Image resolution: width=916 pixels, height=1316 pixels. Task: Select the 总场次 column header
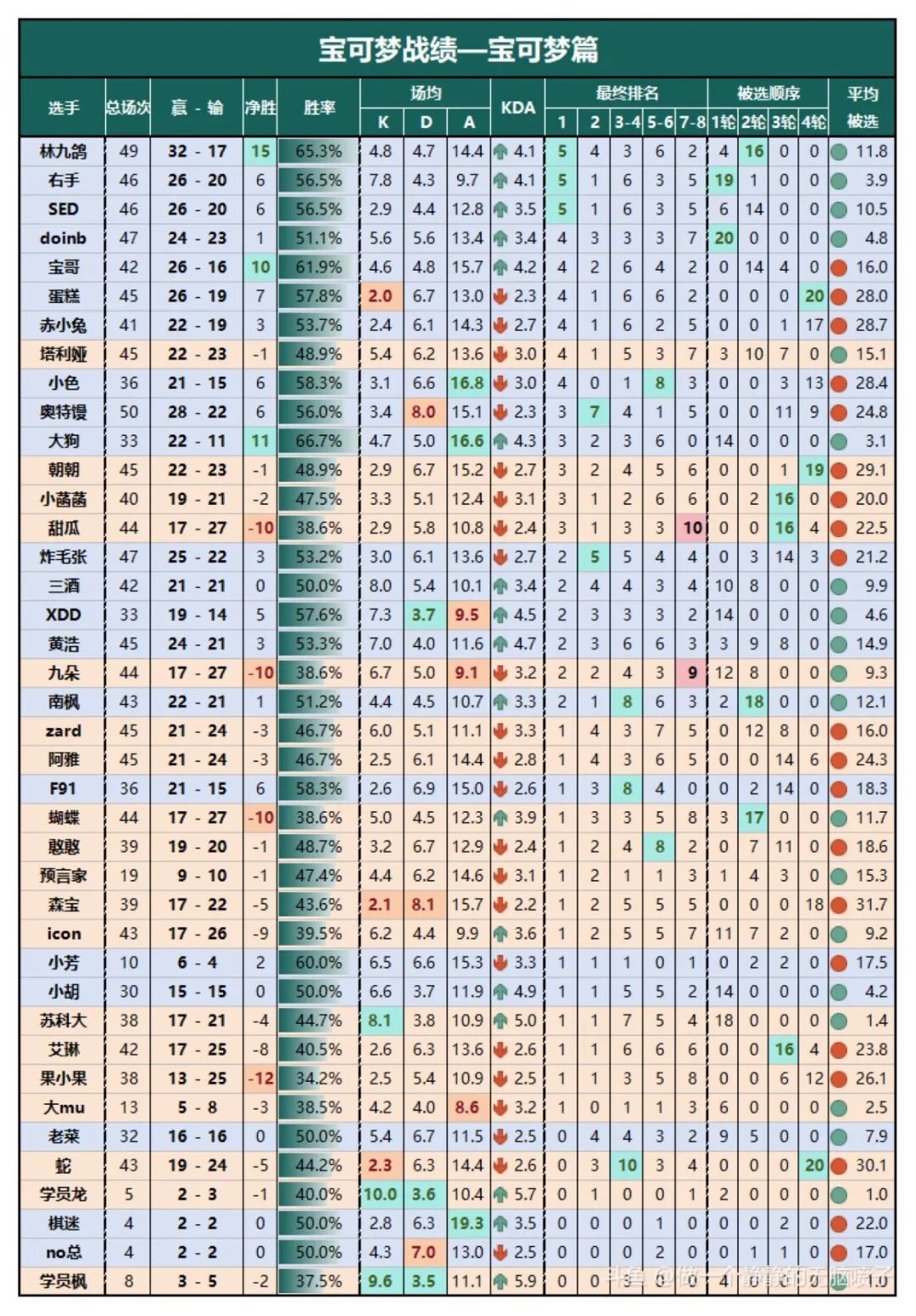click(x=128, y=108)
